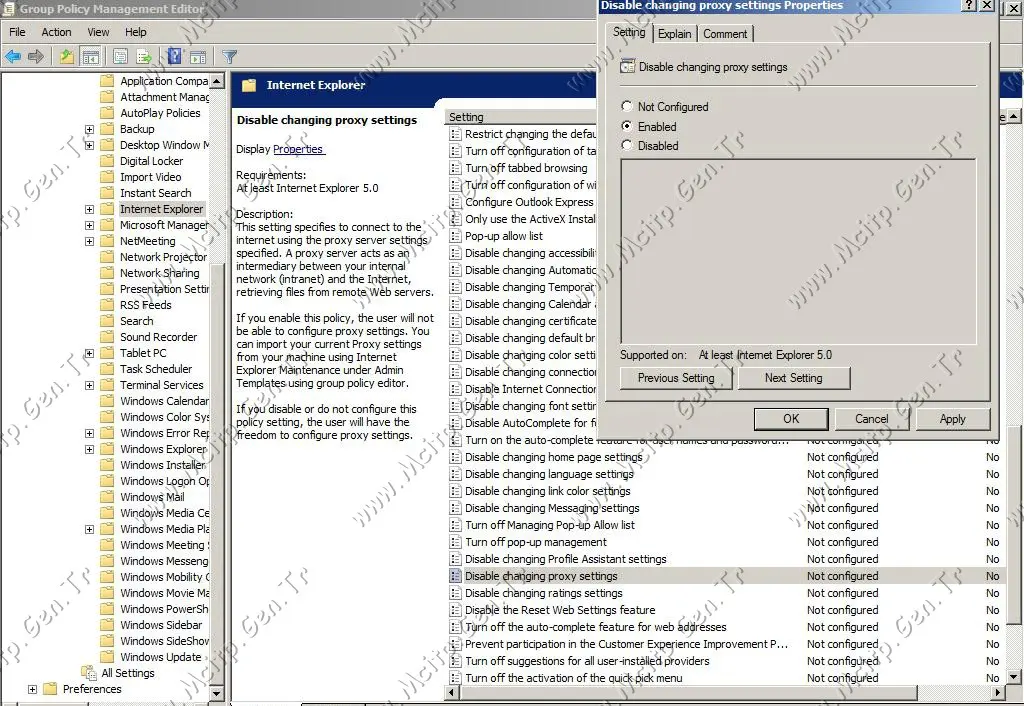This screenshot has width=1024, height=706.
Task: Confirm the dialog with OK
Action: [791, 419]
